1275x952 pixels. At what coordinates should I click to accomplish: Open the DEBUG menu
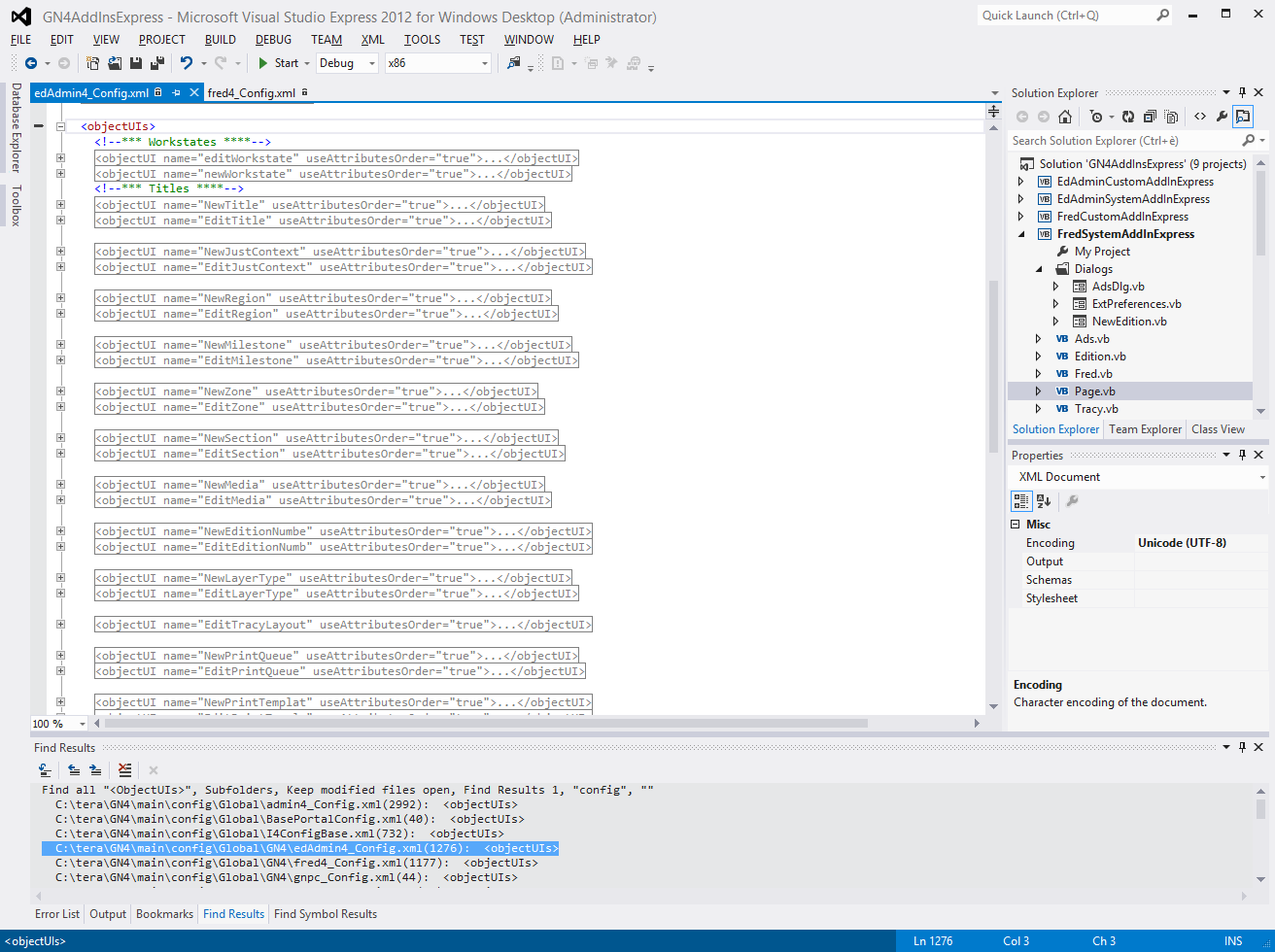pyautogui.click(x=274, y=40)
